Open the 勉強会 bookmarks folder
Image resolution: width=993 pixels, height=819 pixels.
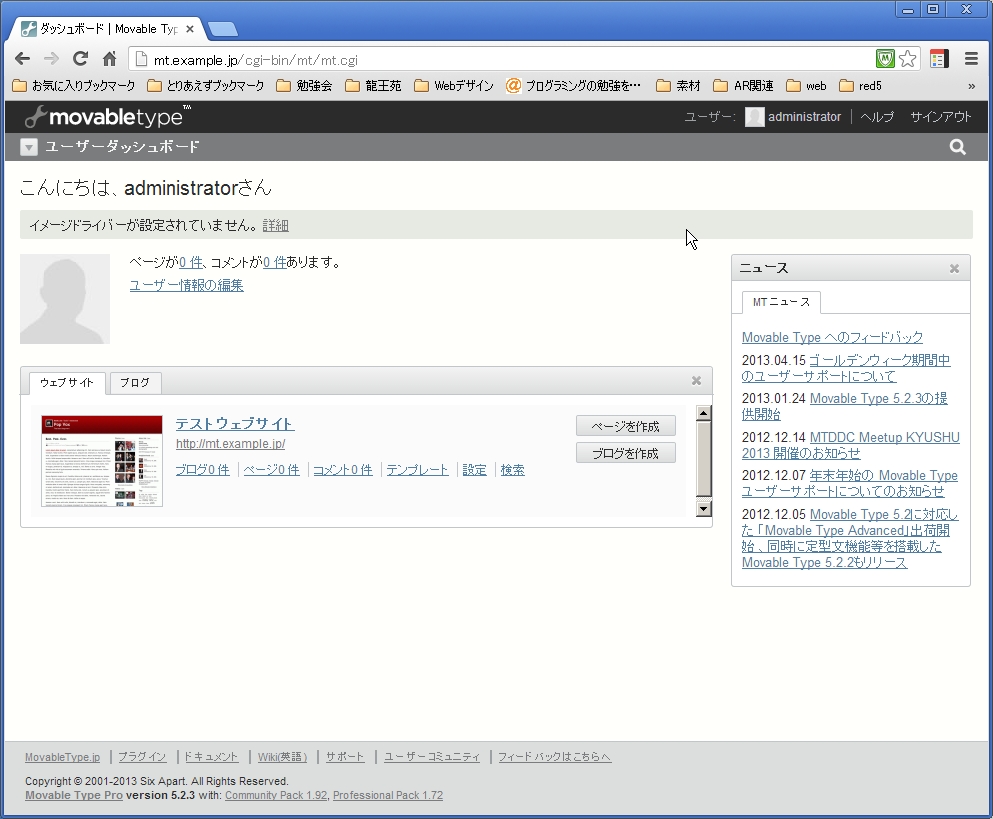click(x=305, y=86)
